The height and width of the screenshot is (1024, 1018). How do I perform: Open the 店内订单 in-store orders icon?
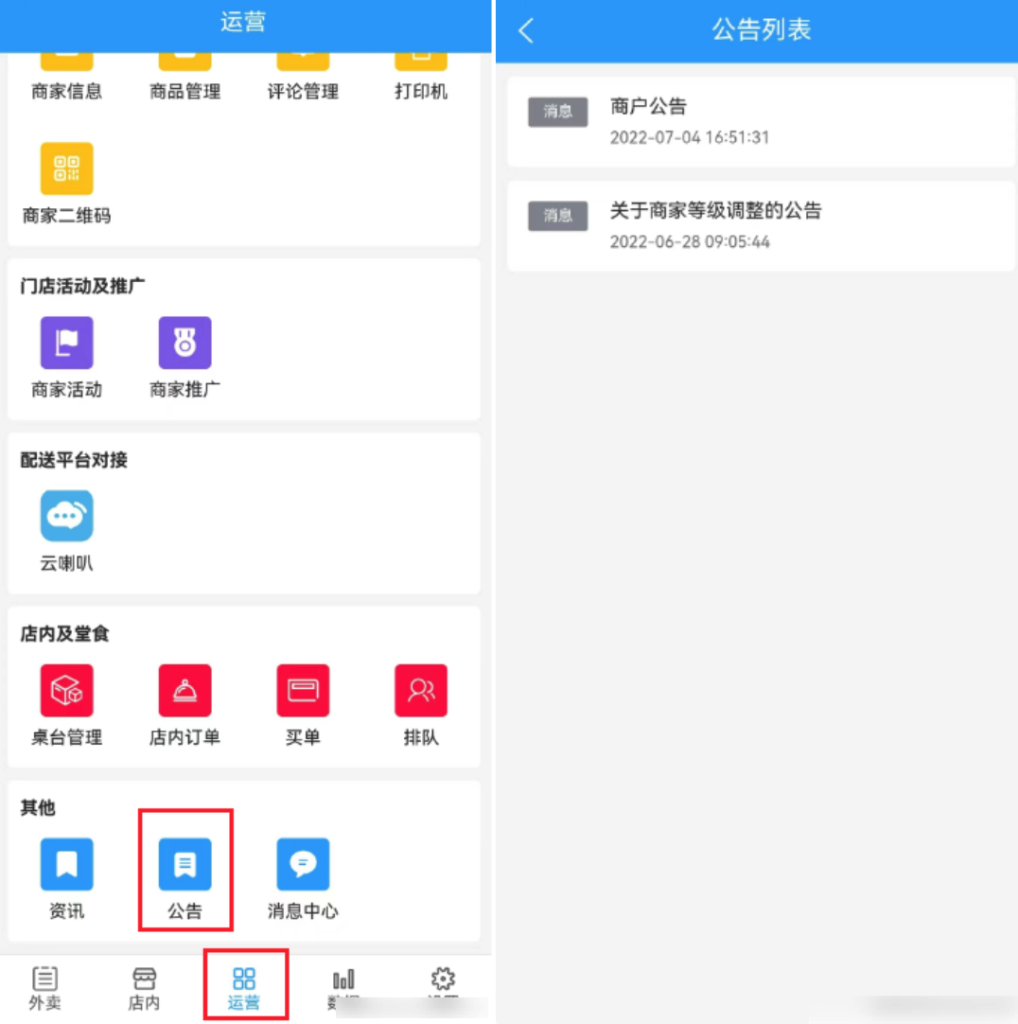184,689
